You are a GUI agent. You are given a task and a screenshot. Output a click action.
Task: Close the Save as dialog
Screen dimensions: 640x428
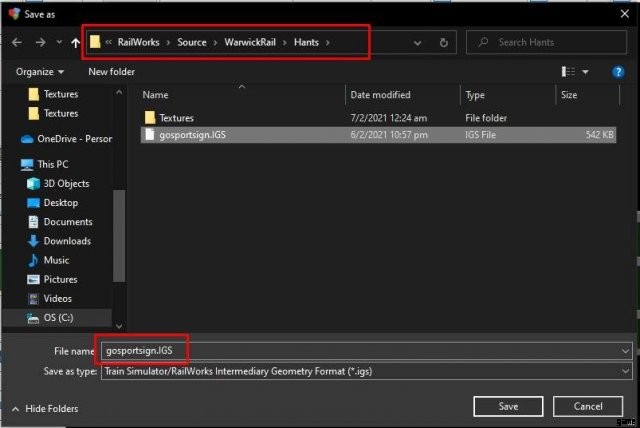(x=624, y=14)
